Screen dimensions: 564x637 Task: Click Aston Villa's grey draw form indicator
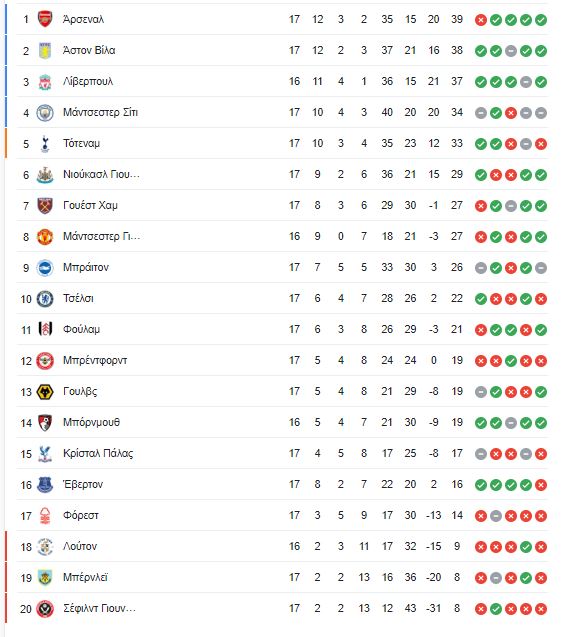click(511, 51)
